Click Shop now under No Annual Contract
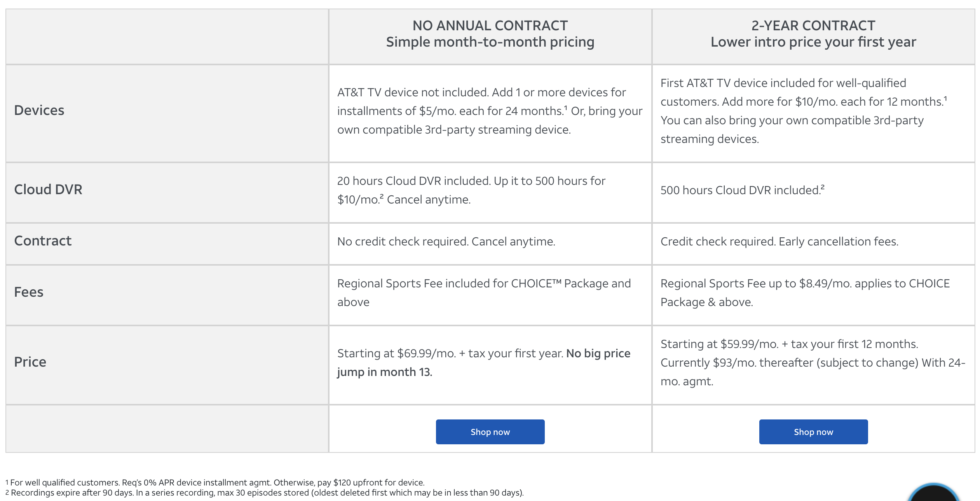The height and width of the screenshot is (501, 980). tap(490, 432)
